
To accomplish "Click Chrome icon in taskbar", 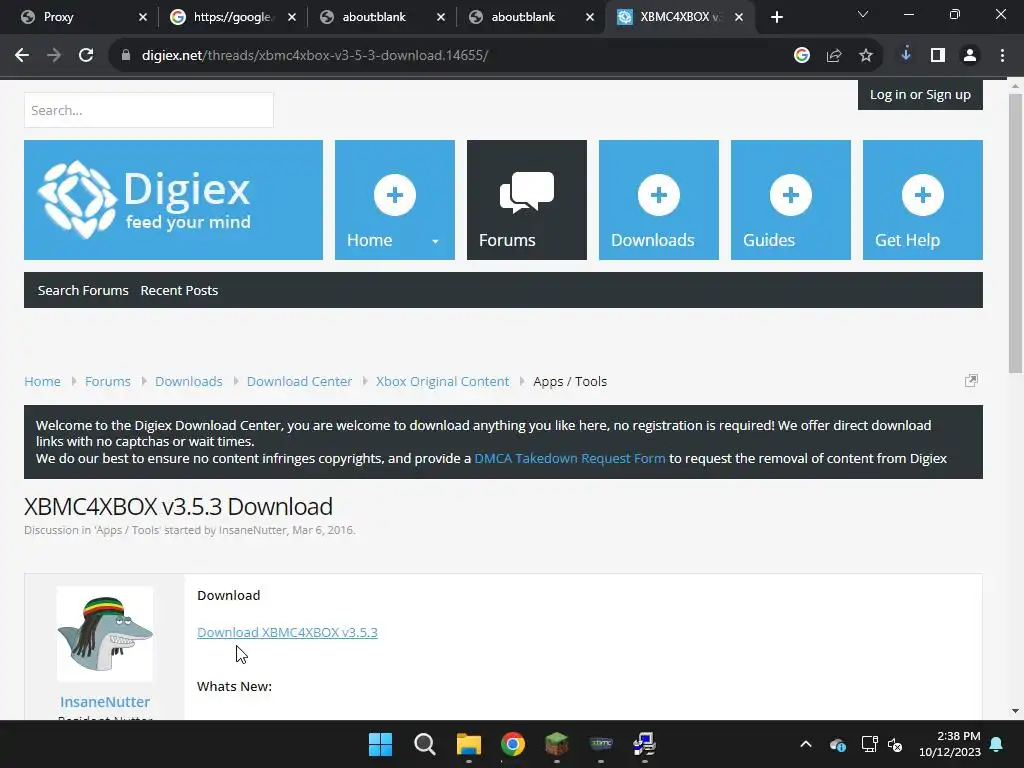I will pos(513,744).
